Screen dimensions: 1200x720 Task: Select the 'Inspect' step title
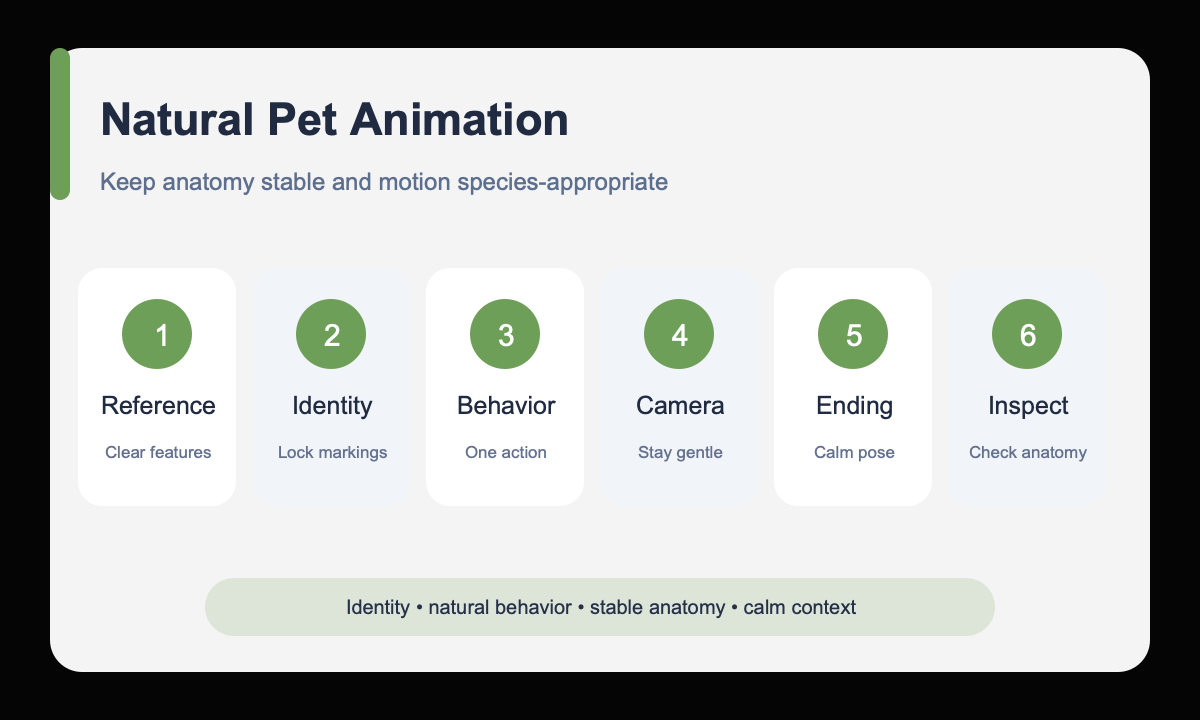1028,405
